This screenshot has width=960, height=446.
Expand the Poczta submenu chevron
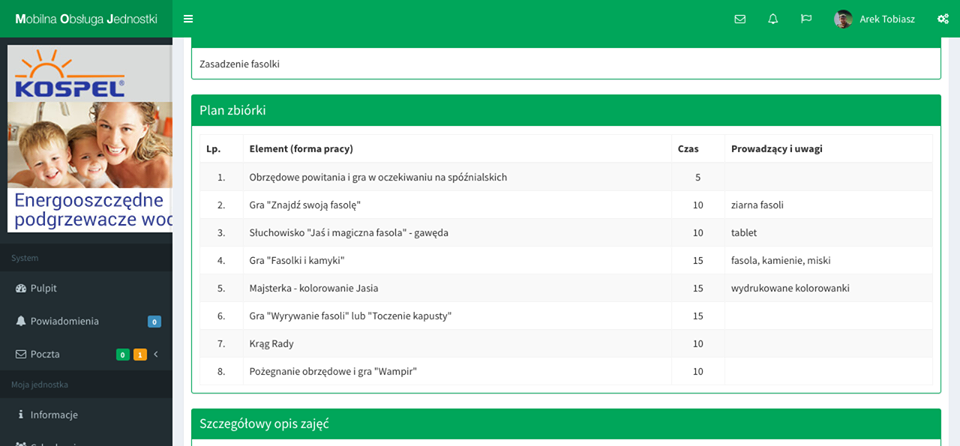pyautogui.click(x=156, y=354)
